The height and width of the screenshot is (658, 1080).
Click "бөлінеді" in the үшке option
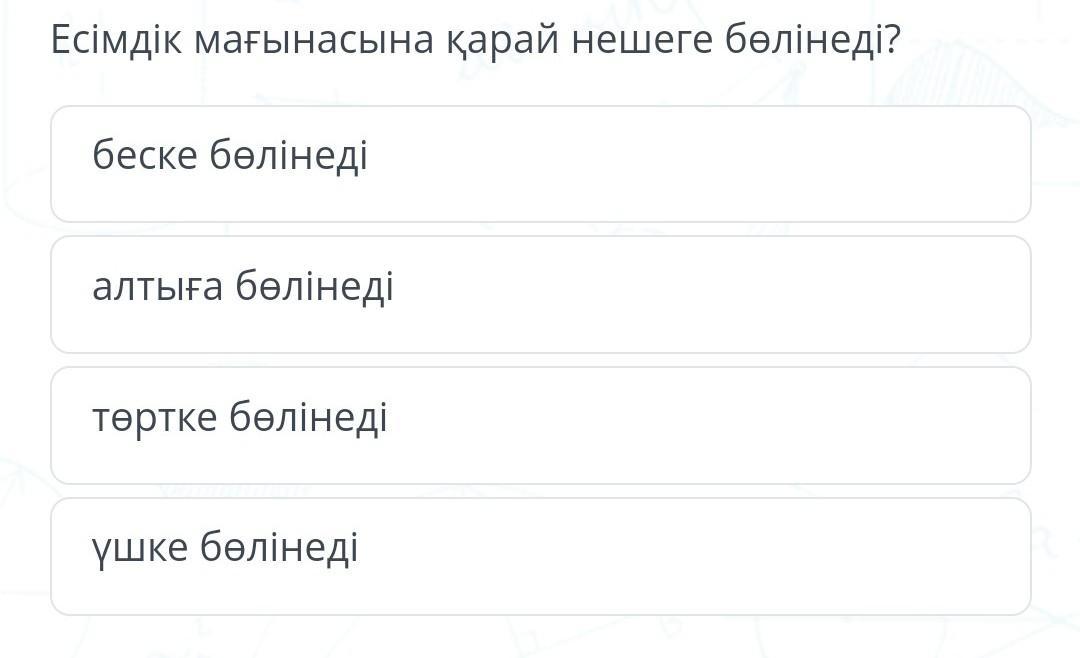coord(279,549)
